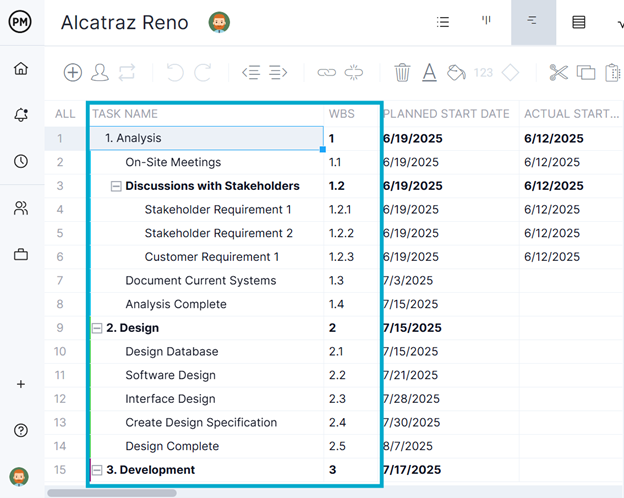Click the assign person icon in toolbar
This screenshot has height=498, width=624.
[100, 72]
